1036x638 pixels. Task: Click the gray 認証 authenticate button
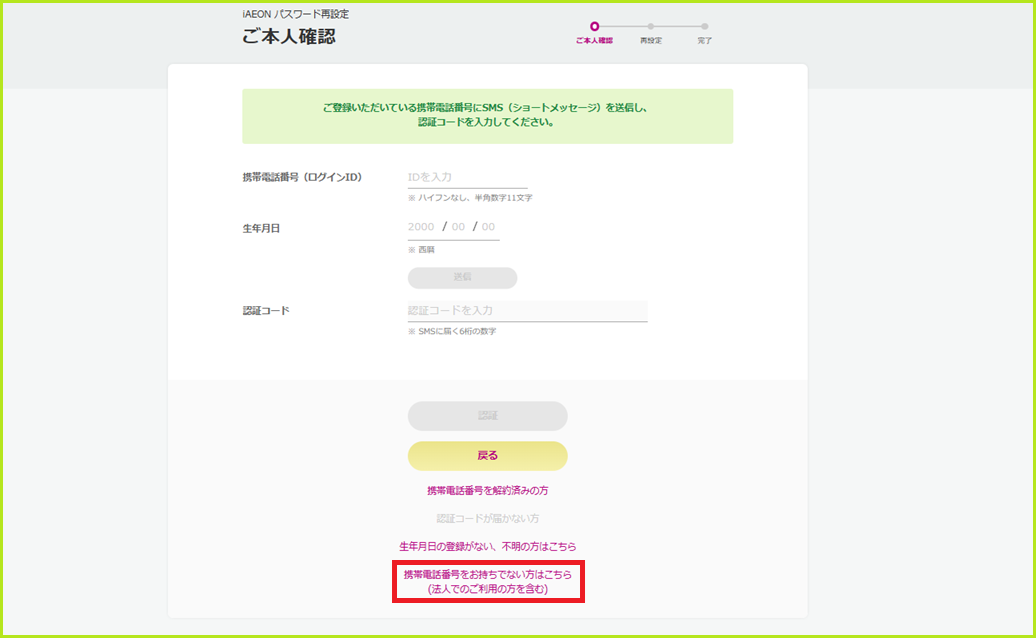[488, 415]
